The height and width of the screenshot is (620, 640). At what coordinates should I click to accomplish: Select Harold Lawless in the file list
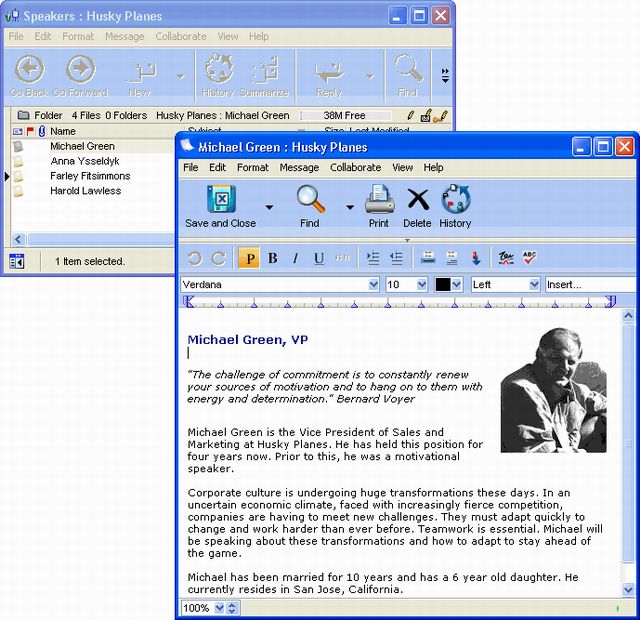(x=85, y=191)
